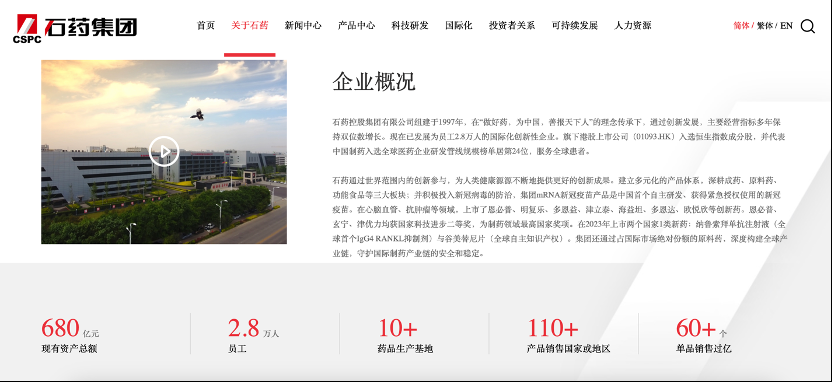The width and height of the screenshot is (832, 382).
Task: Click the 10+ figure
Action: coord(397,328)
